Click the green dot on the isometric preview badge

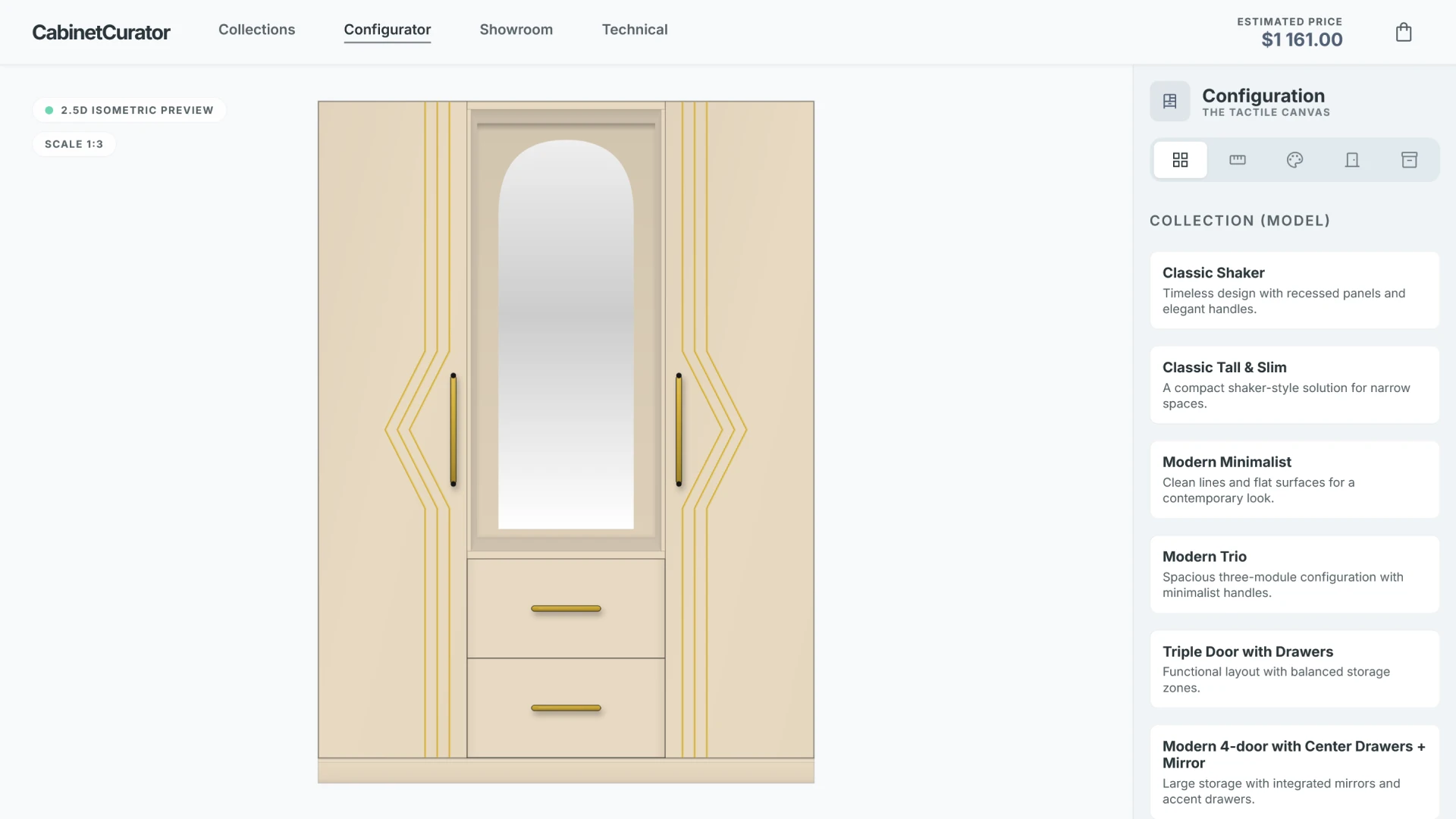[49, 110]
